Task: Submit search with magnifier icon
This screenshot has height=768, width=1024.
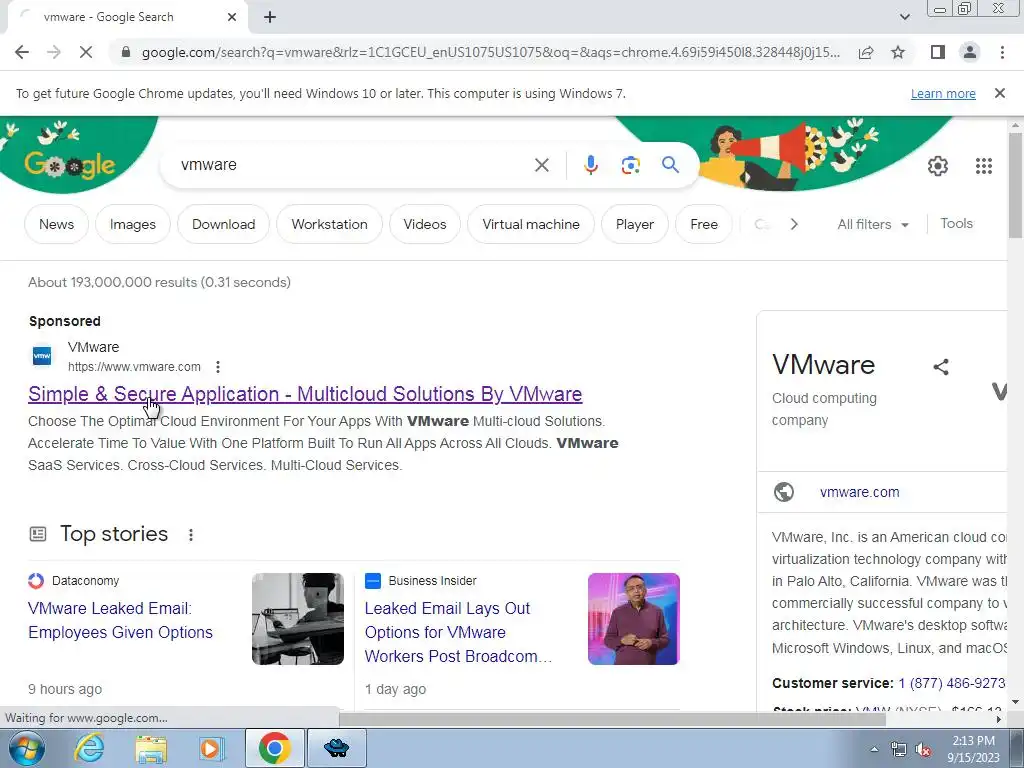Action: pos(670,165)
